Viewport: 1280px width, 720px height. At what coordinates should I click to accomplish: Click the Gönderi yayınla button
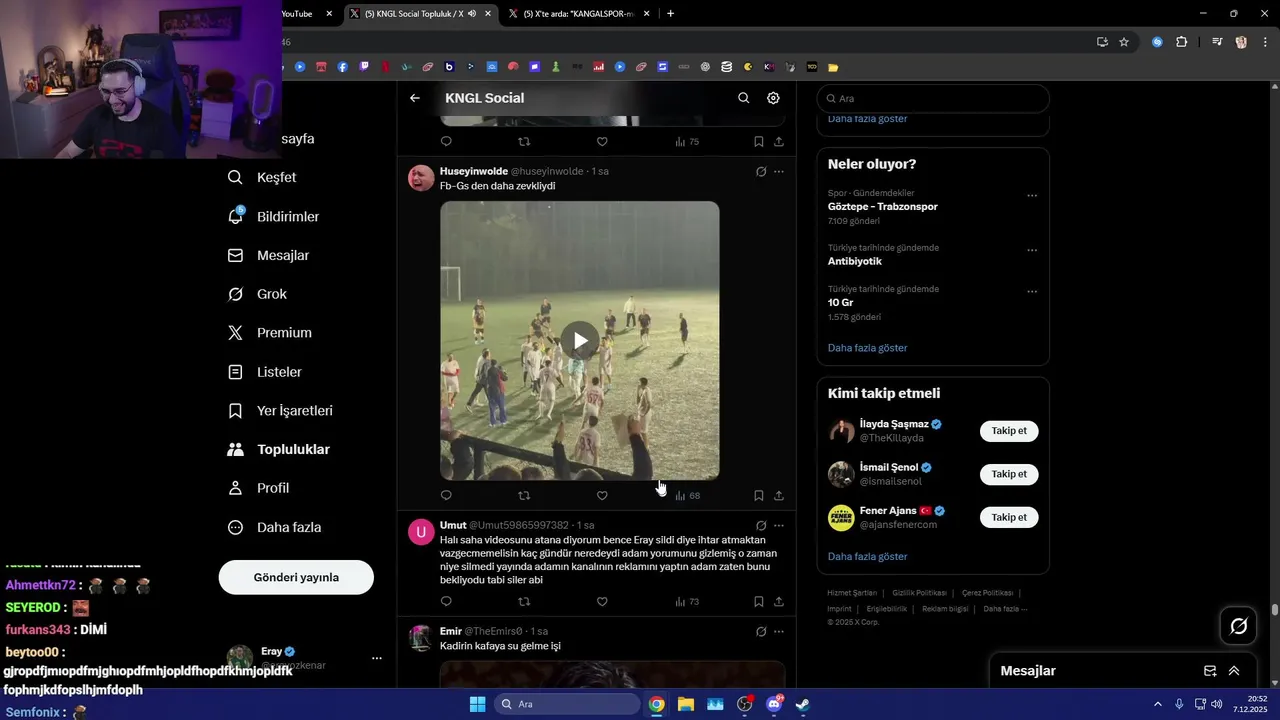coord(296,577)
